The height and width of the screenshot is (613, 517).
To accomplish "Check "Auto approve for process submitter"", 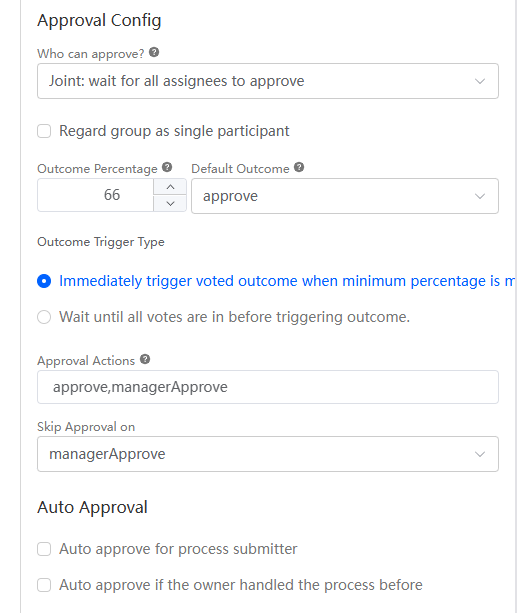I will coord(44,549).
